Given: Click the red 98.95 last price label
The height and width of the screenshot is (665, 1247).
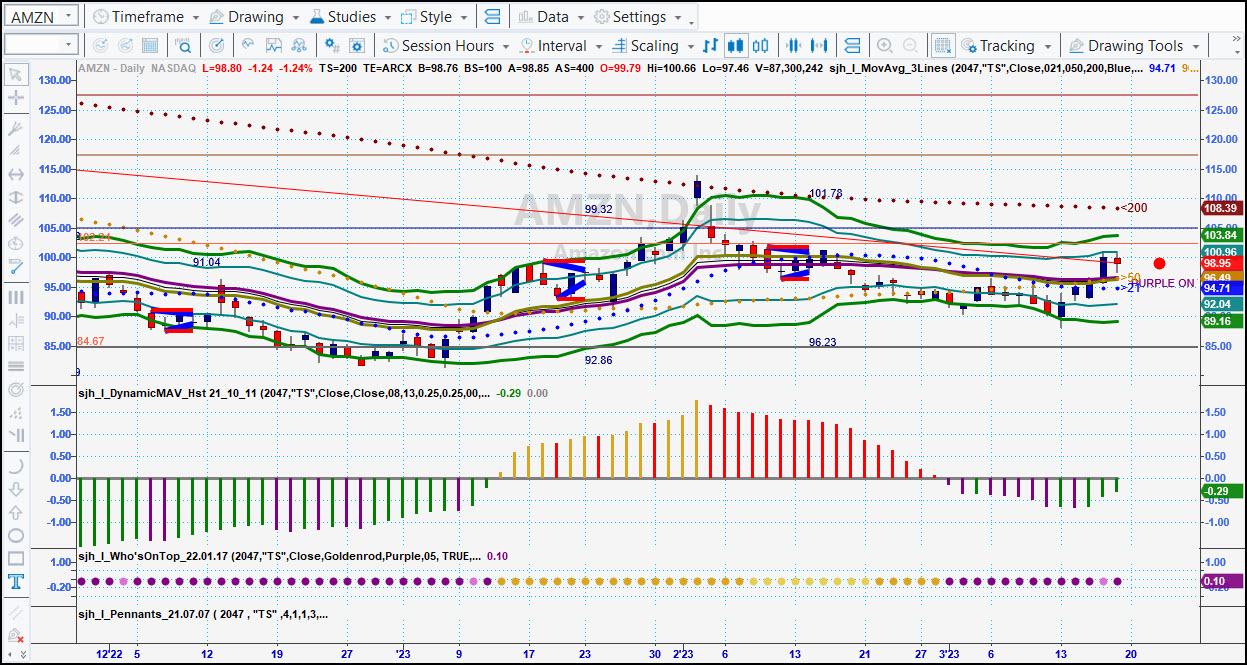Looking at the screenshot, I should coord(1221,264).
